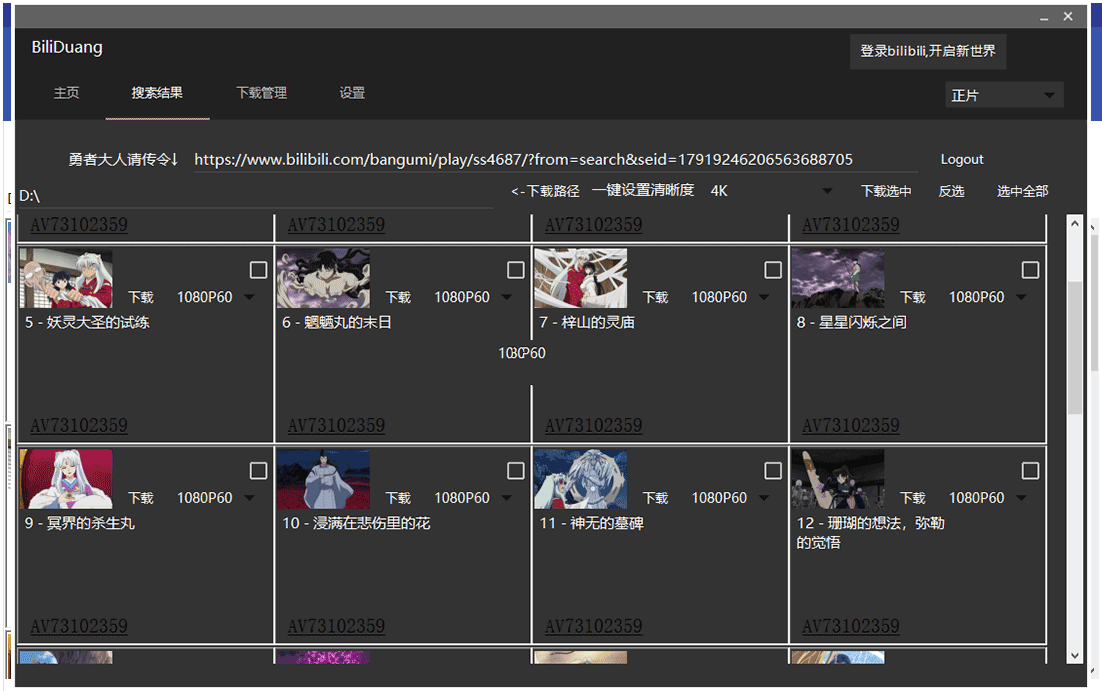Screen dimensions: 1102x691
Task: Tick the checkbox for episode 7 梓山的灵庙
Action: pos(773,270)
